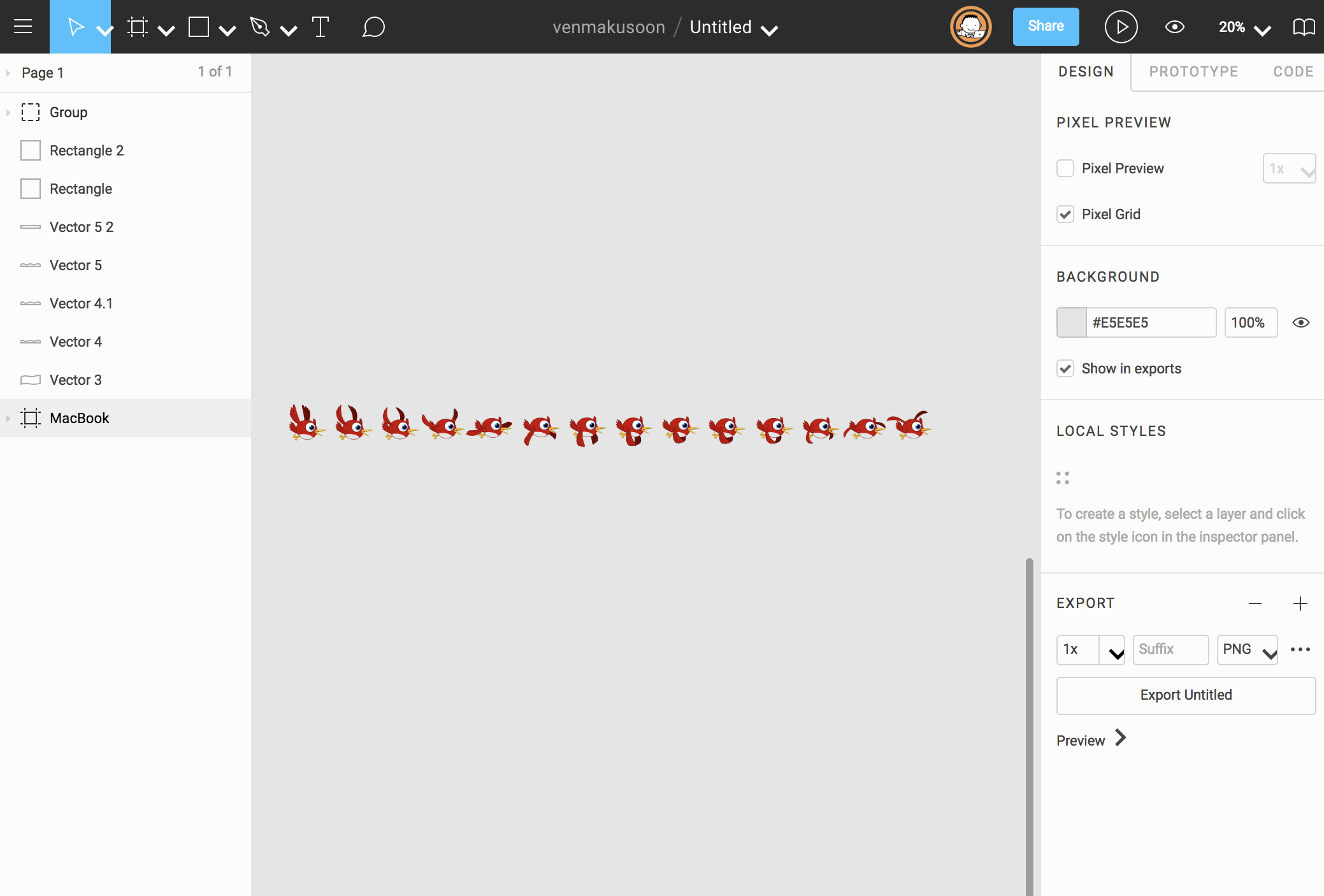1324x896 pixels.
Task: Click the Present play button
Action: (1121, 27)
